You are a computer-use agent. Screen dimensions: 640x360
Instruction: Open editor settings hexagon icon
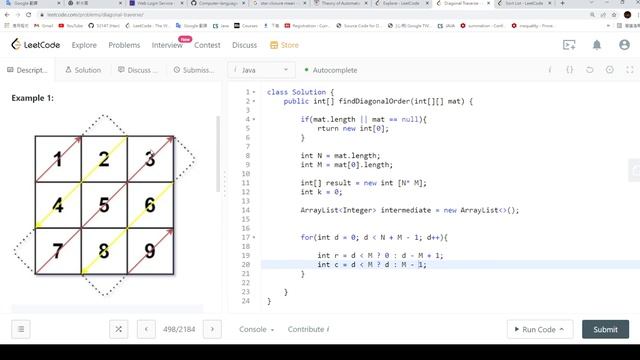609,70
